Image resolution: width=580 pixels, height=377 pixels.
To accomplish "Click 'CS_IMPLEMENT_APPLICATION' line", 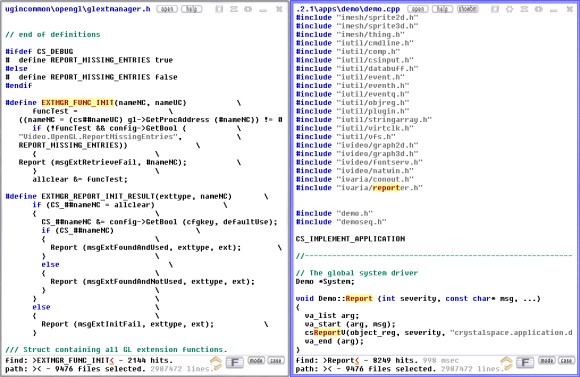I will (350, 239).
